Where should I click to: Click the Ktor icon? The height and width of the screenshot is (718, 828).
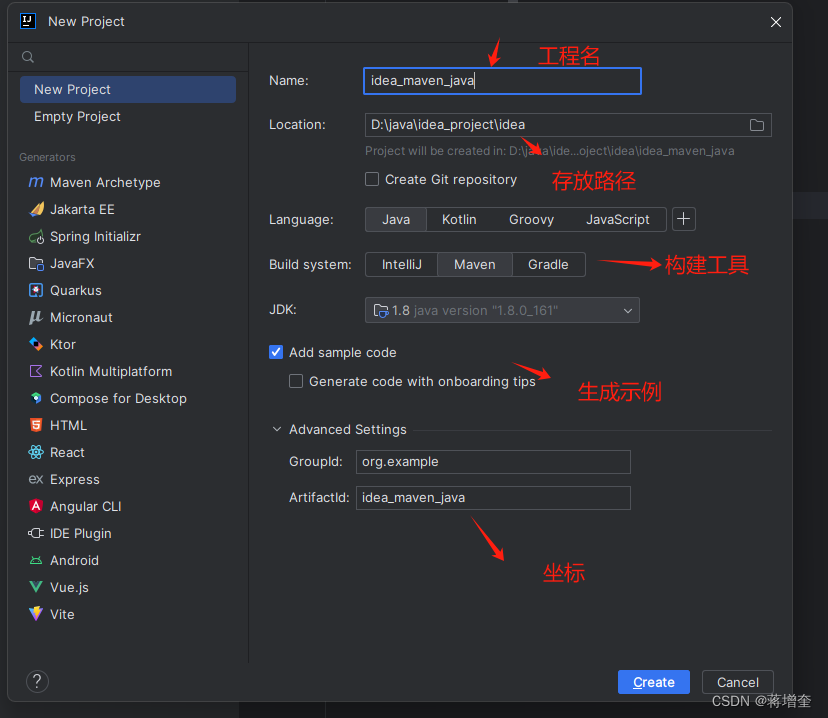coord(36,344)
